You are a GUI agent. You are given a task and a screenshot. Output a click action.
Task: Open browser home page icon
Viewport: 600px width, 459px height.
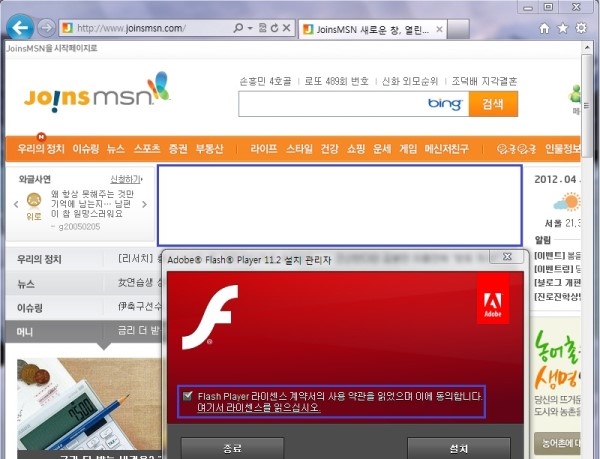[541, 29]
